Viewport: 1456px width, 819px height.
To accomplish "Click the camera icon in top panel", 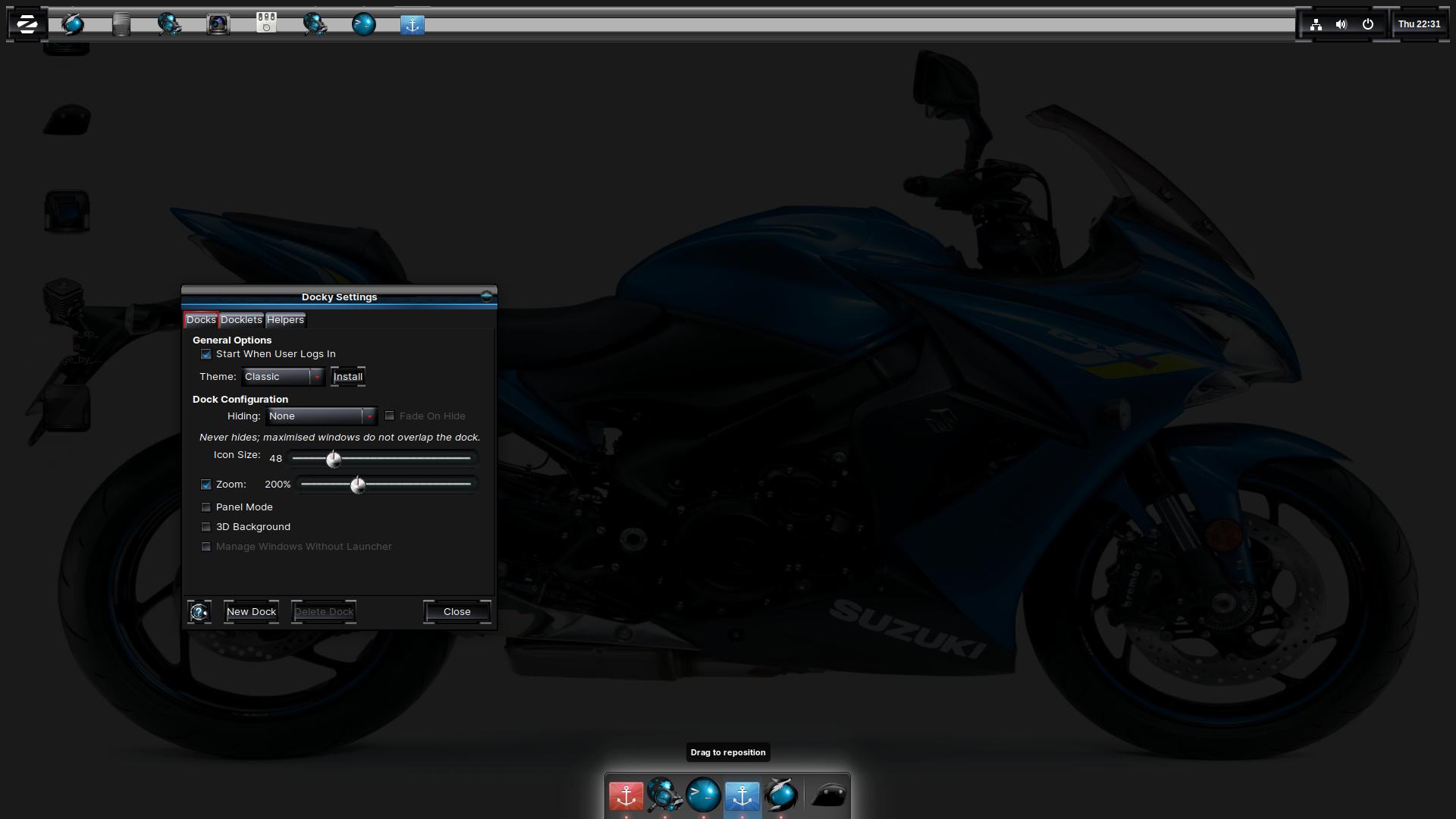I will tap(218, 24).
